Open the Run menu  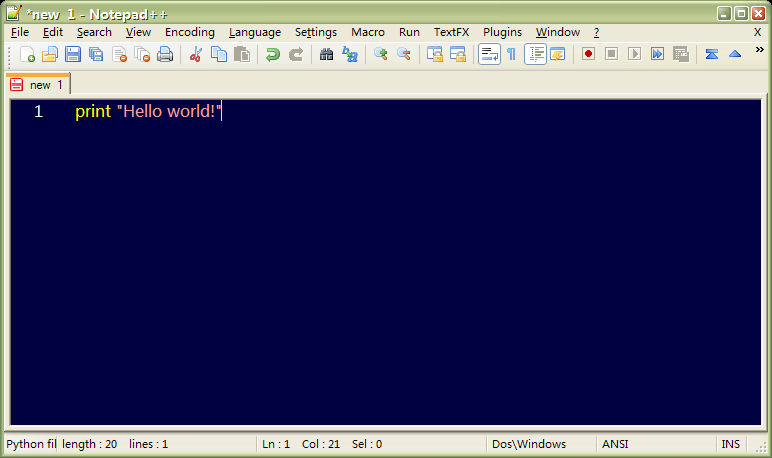tap(409, 33)
